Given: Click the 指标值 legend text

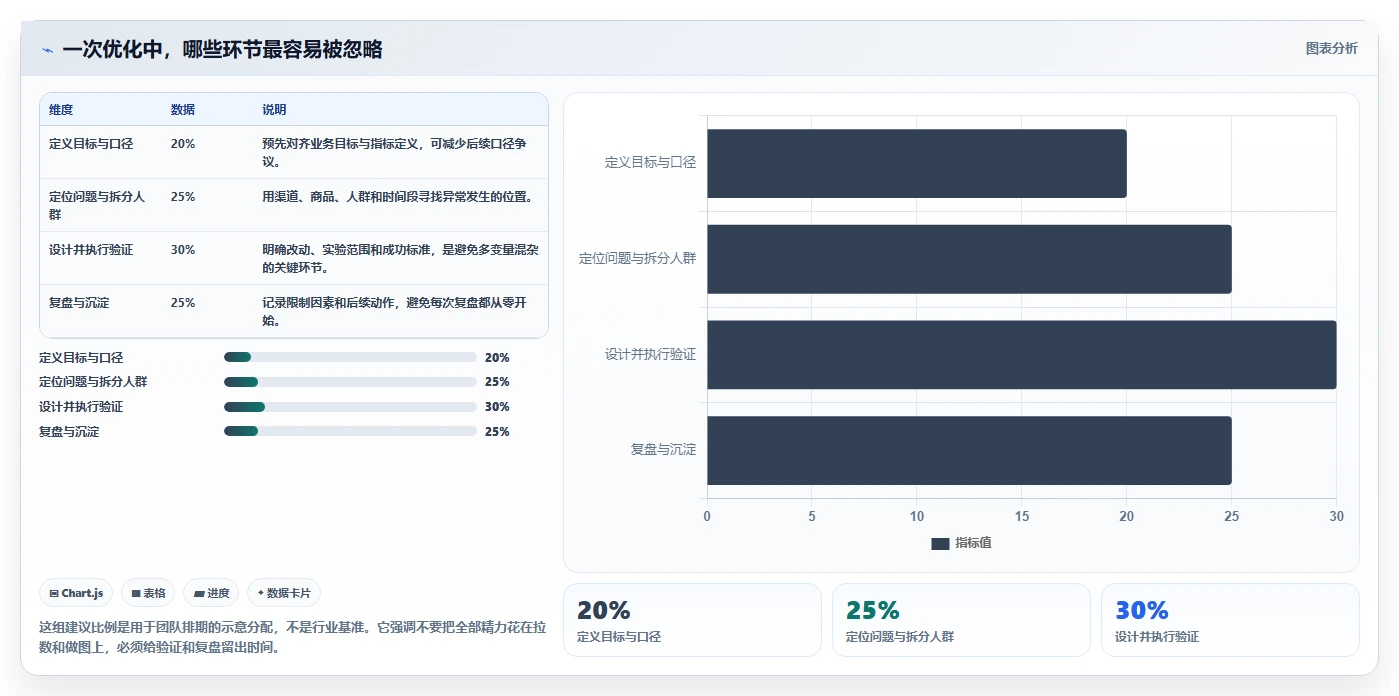Looking at the screenshot, I should pos(973,543).
